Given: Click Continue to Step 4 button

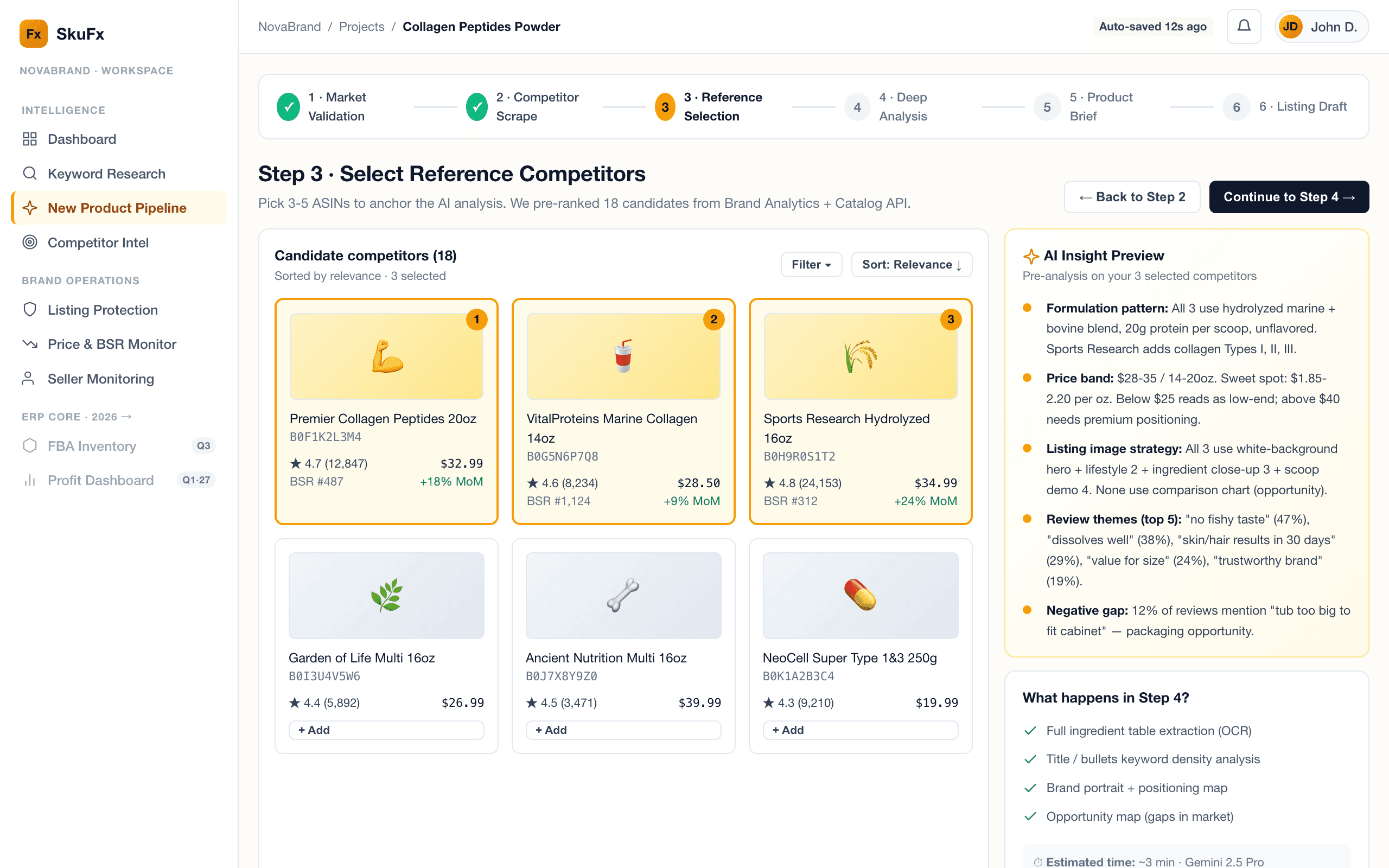Looking at the screenshot, I should [x=1289, y=197].
